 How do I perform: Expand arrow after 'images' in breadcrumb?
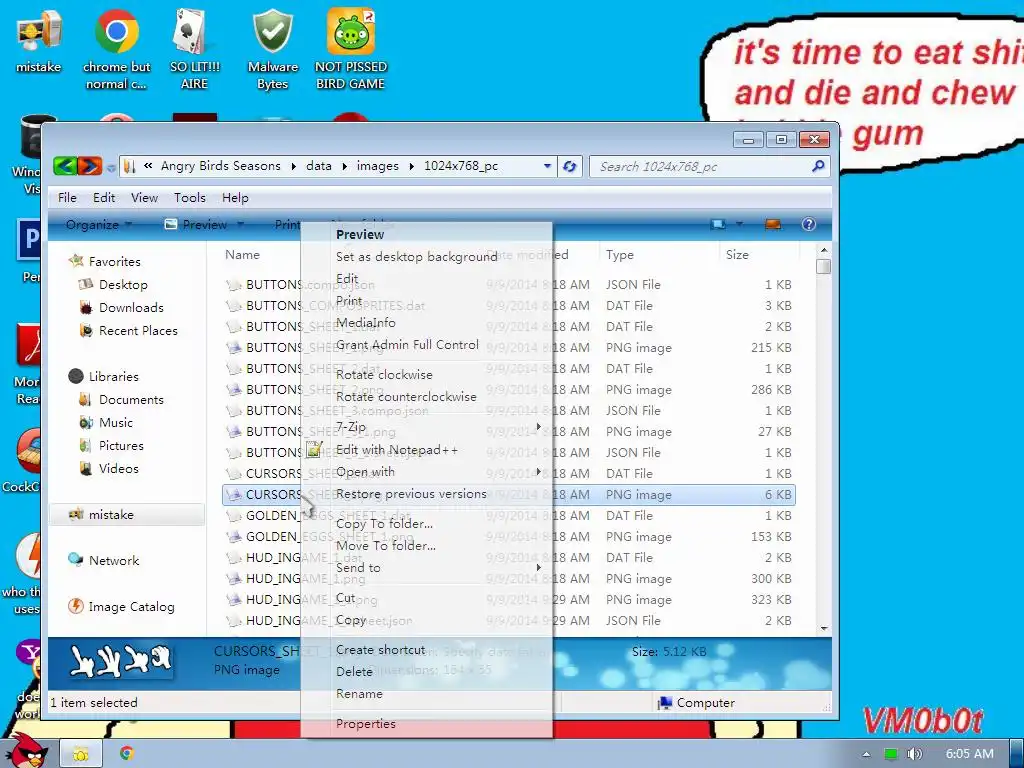411,167
